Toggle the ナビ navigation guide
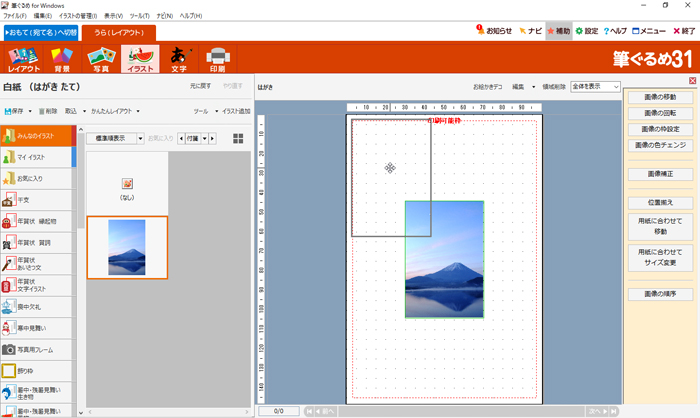 click(x=530, y=31)
